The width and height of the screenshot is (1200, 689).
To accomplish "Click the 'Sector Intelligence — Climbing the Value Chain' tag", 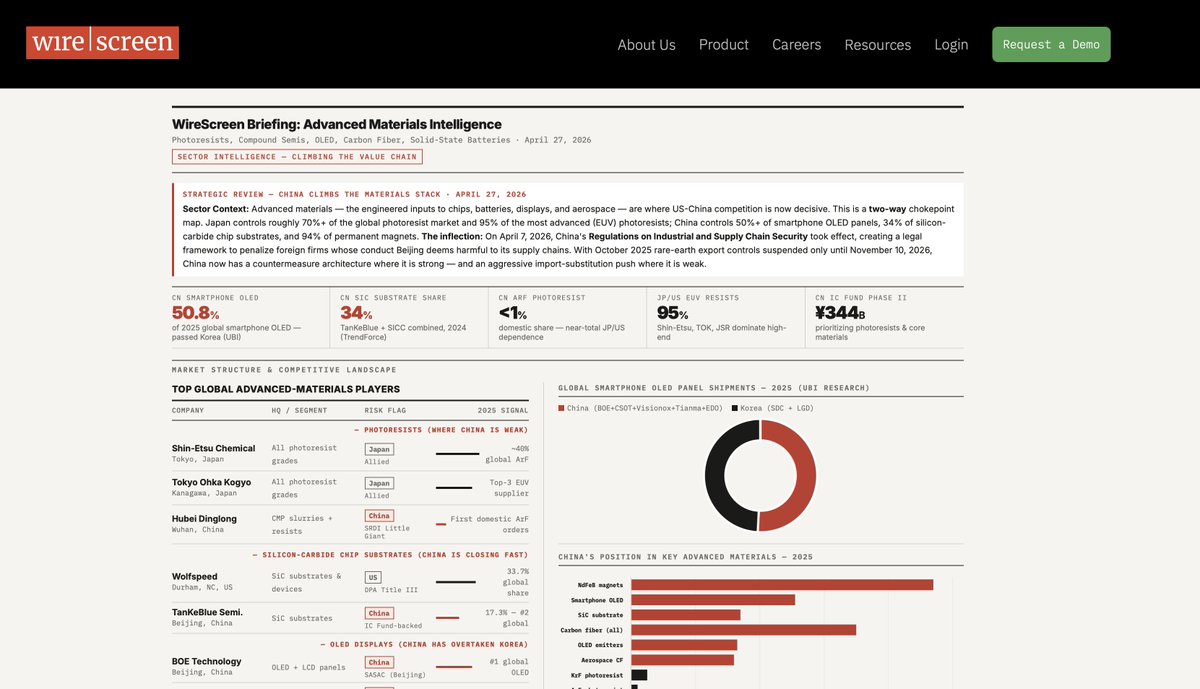I will pos(297,157).
